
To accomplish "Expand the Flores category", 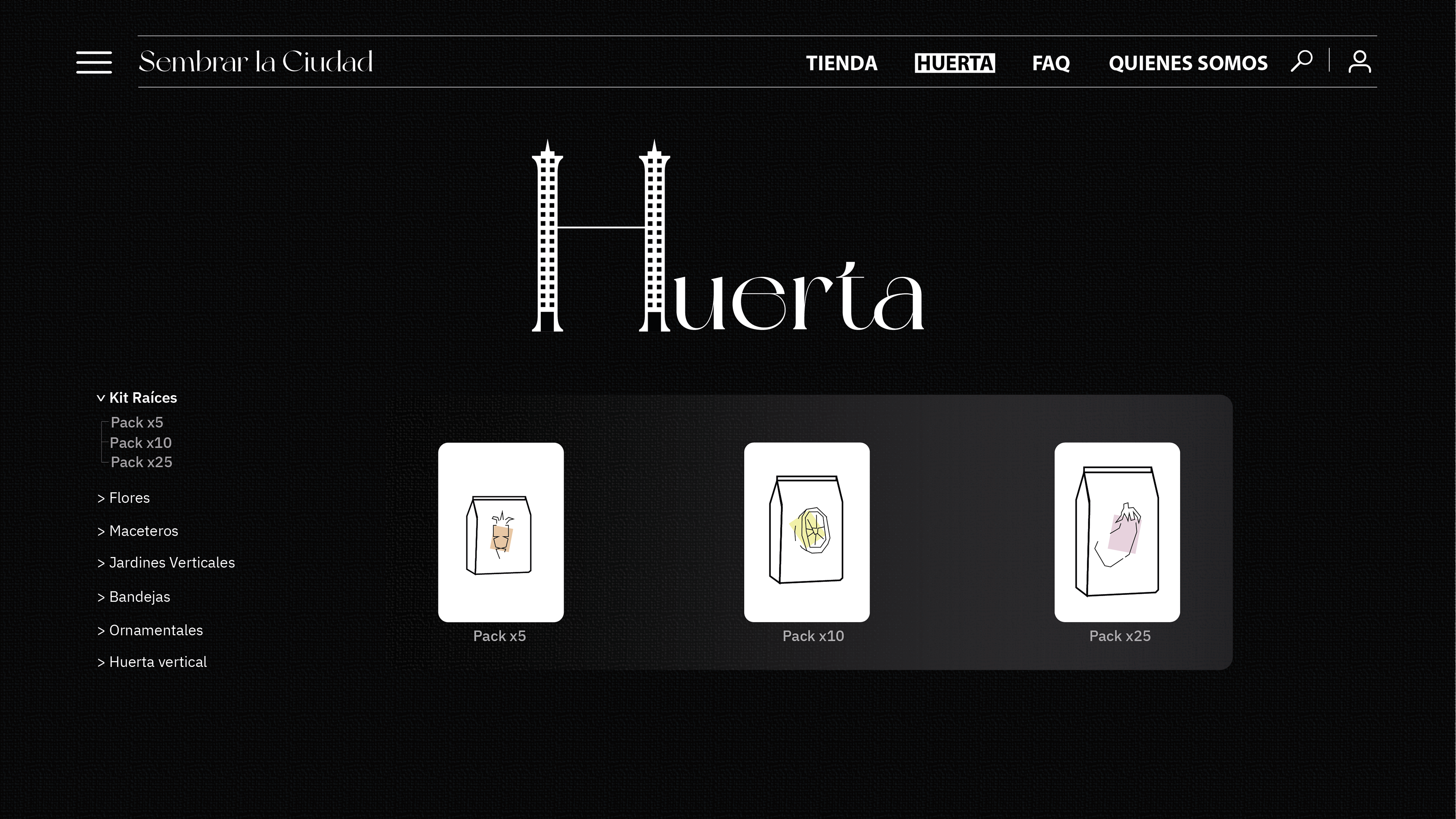I will point(123,498).
